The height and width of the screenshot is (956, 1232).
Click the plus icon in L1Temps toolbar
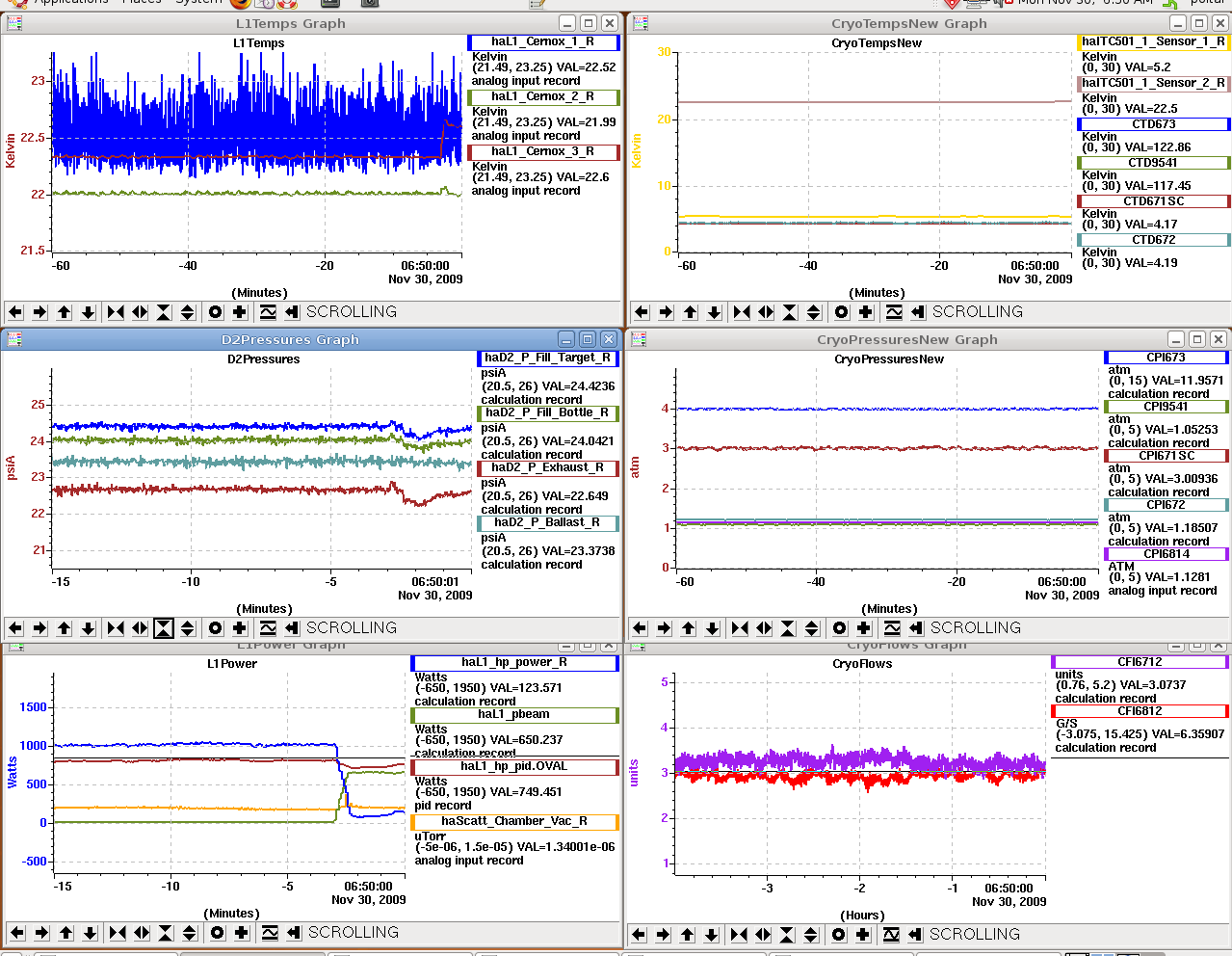(x=240, y=312)
